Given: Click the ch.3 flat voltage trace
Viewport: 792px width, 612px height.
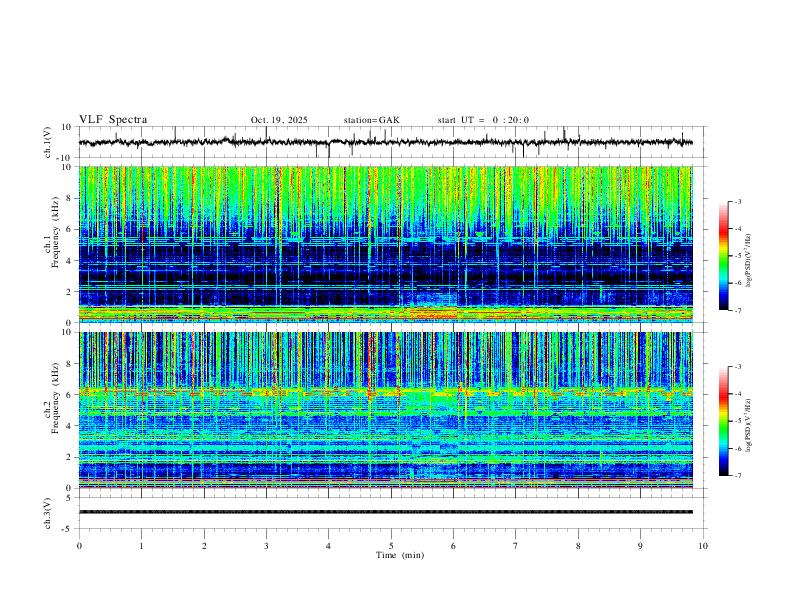Looking at the screenshot, I should pos(385,512).
